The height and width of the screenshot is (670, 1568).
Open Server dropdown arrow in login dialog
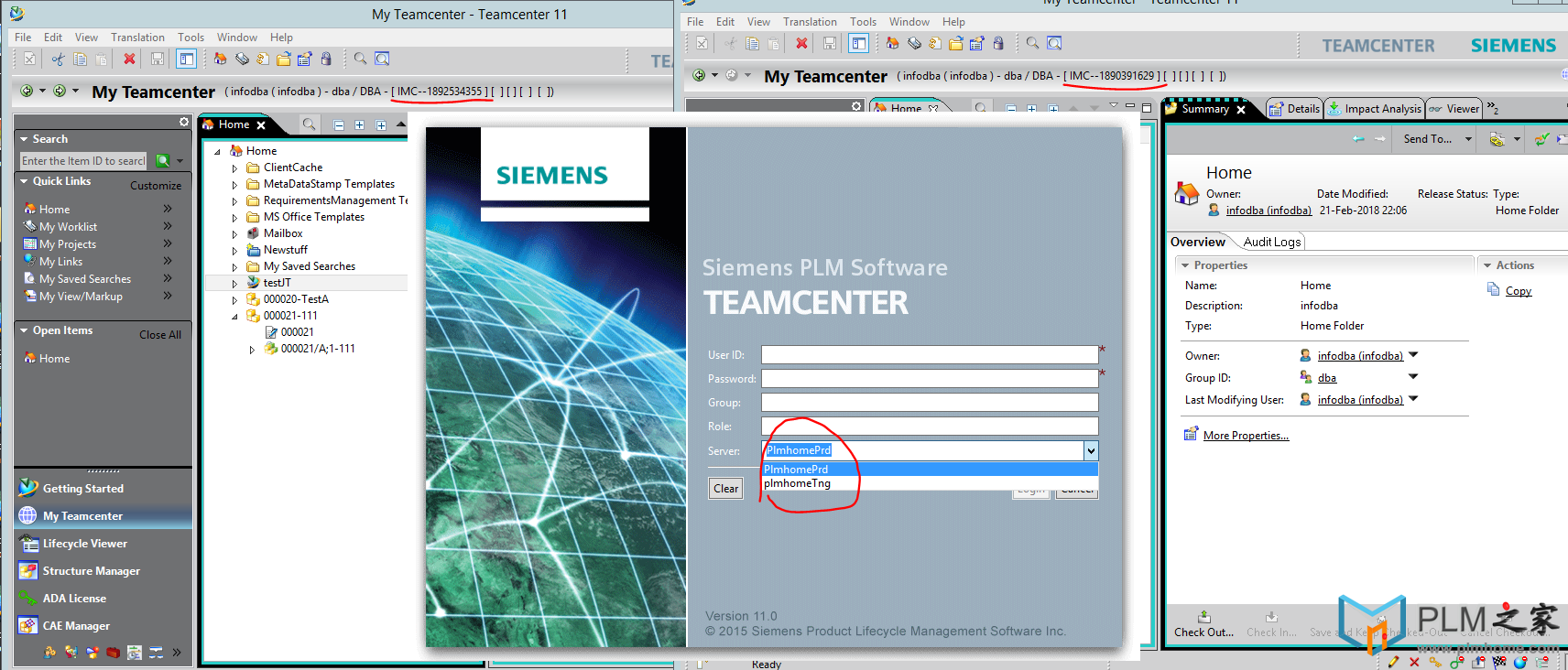(1091, 450)
